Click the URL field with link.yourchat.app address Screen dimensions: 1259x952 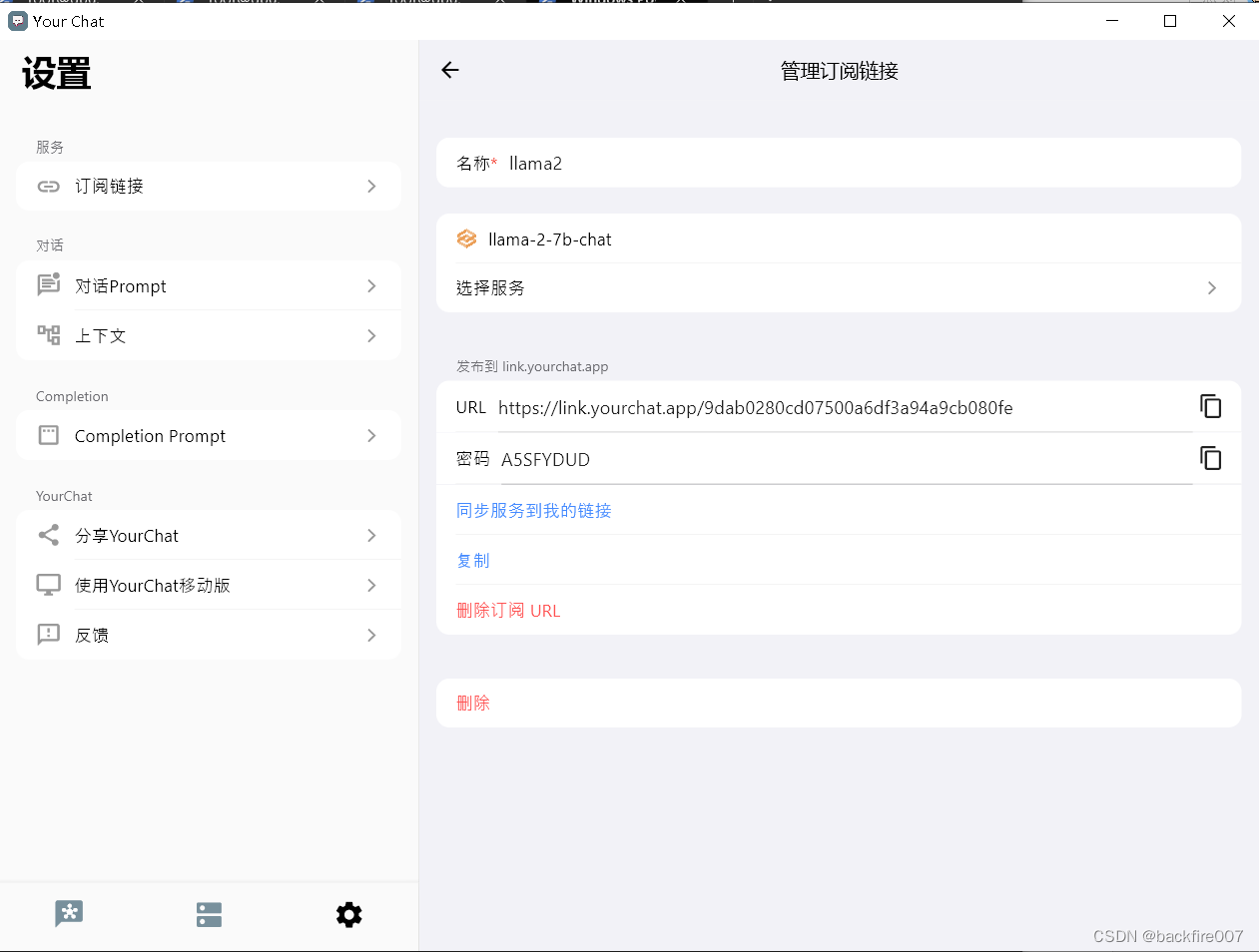pos(845,407)
